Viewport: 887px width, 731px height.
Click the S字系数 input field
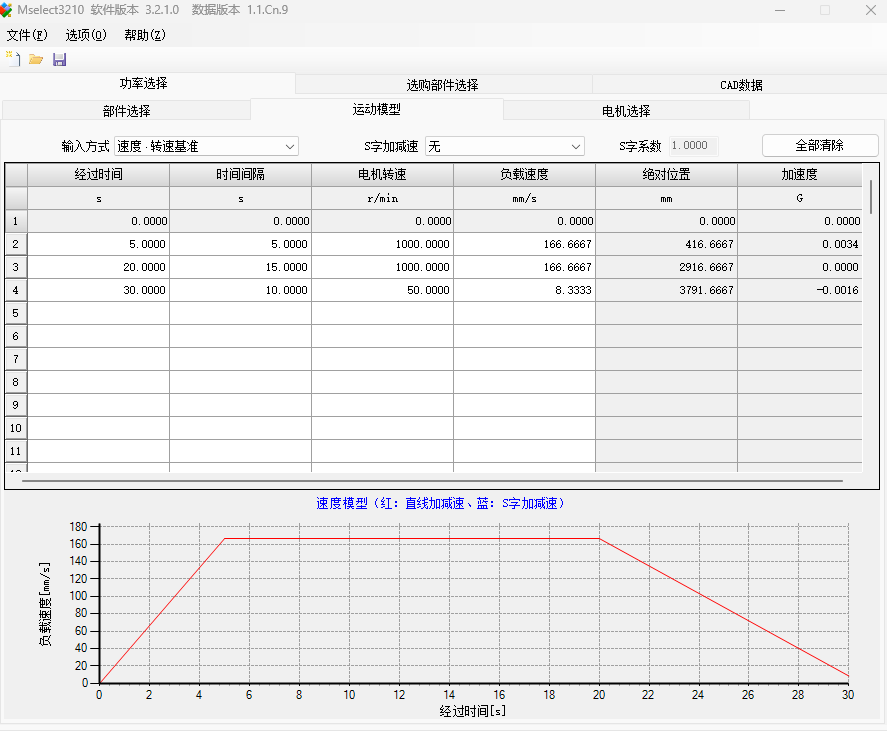pyautogui.click(x=694, y=146)
